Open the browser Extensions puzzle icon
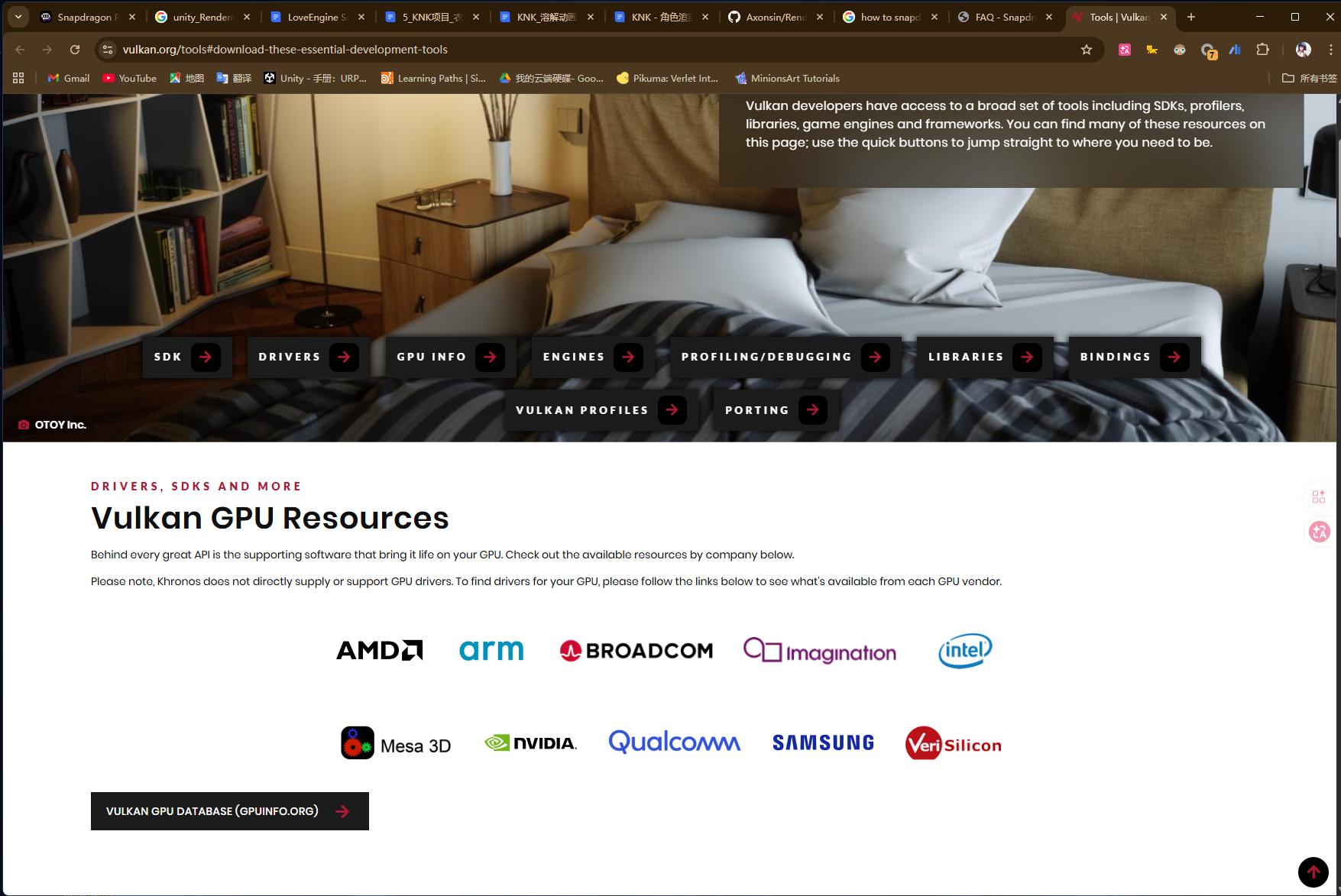This screenshot has height=896, width=1341. pos(1262,50)
